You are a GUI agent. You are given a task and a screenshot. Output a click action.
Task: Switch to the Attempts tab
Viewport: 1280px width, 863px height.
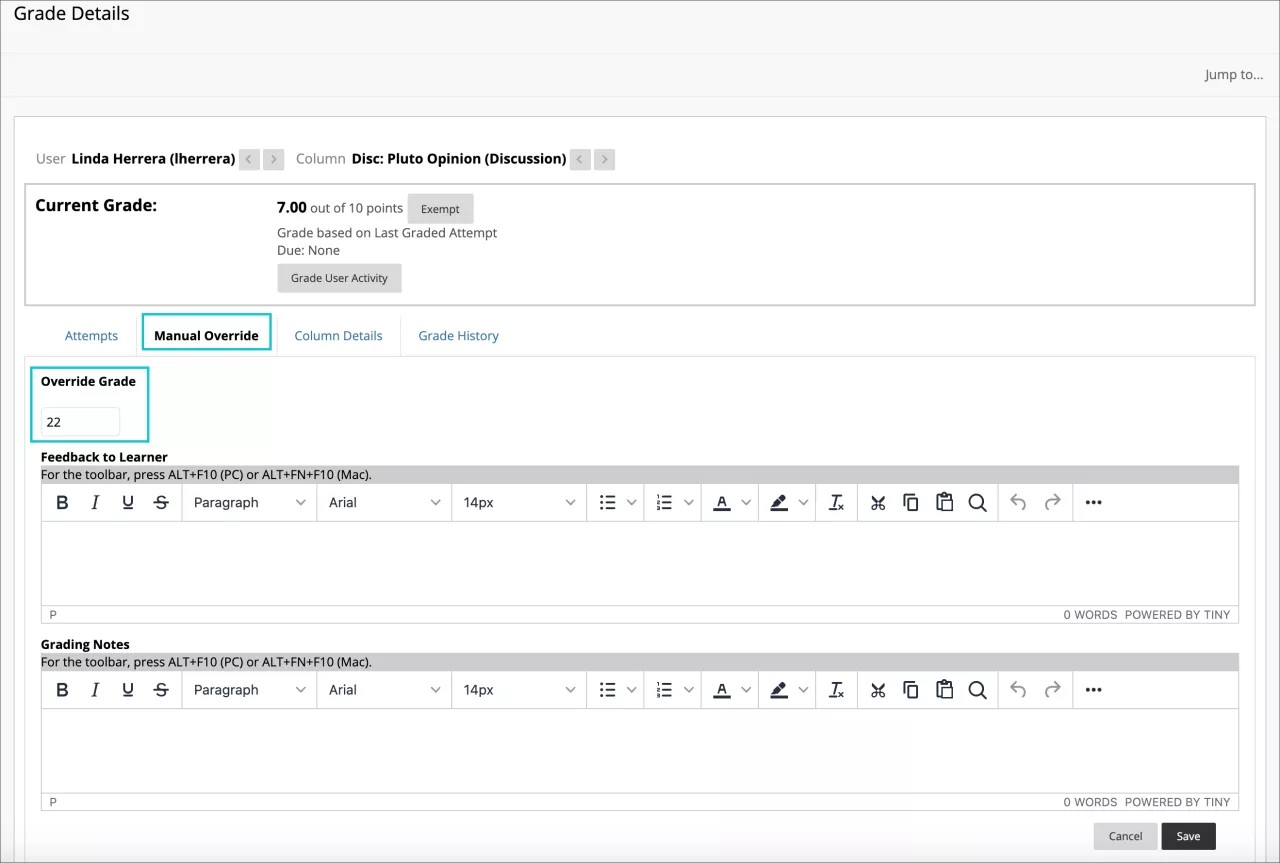[91, 336]
